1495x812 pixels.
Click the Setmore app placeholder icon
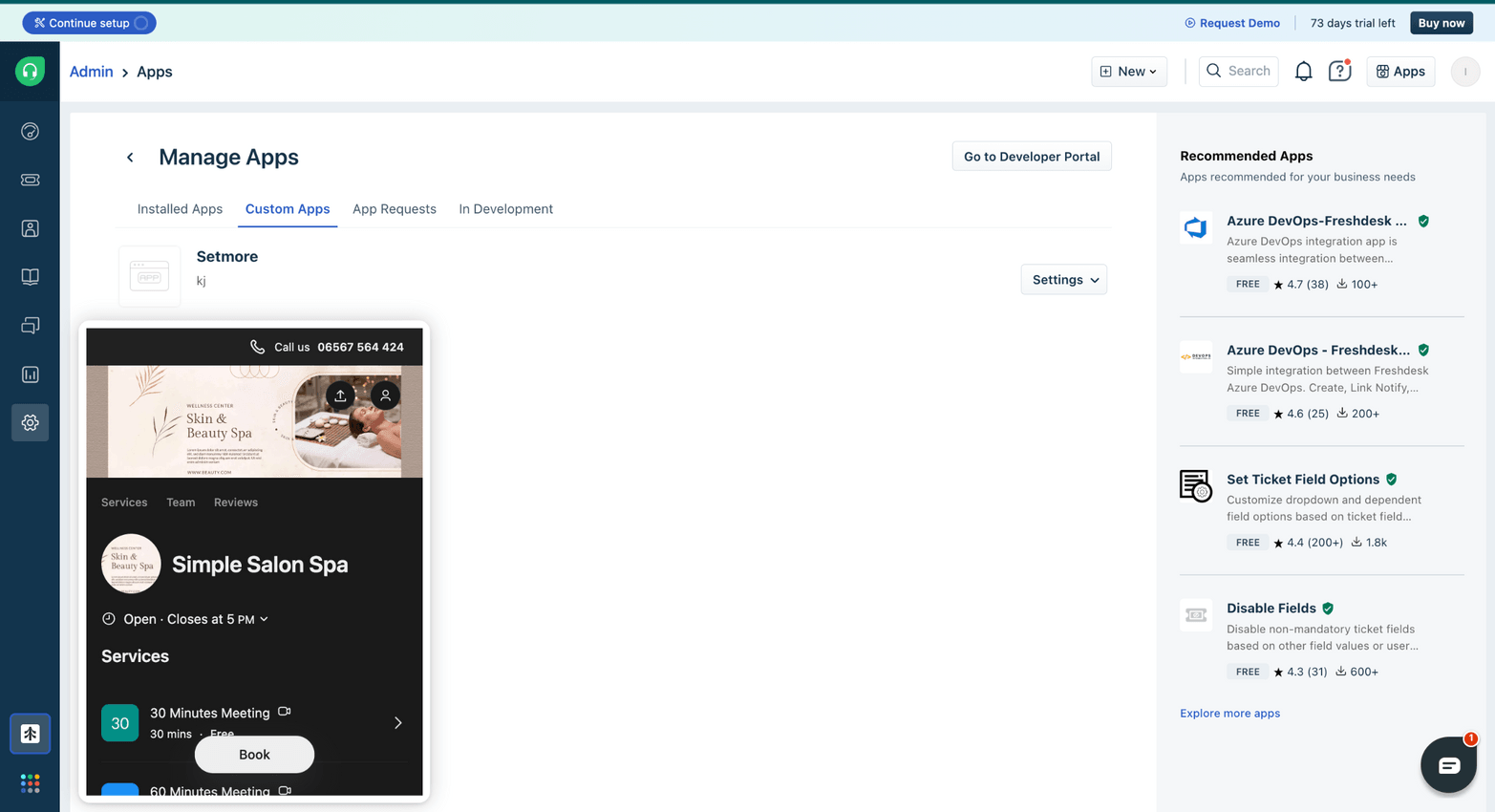click(149, 276)
